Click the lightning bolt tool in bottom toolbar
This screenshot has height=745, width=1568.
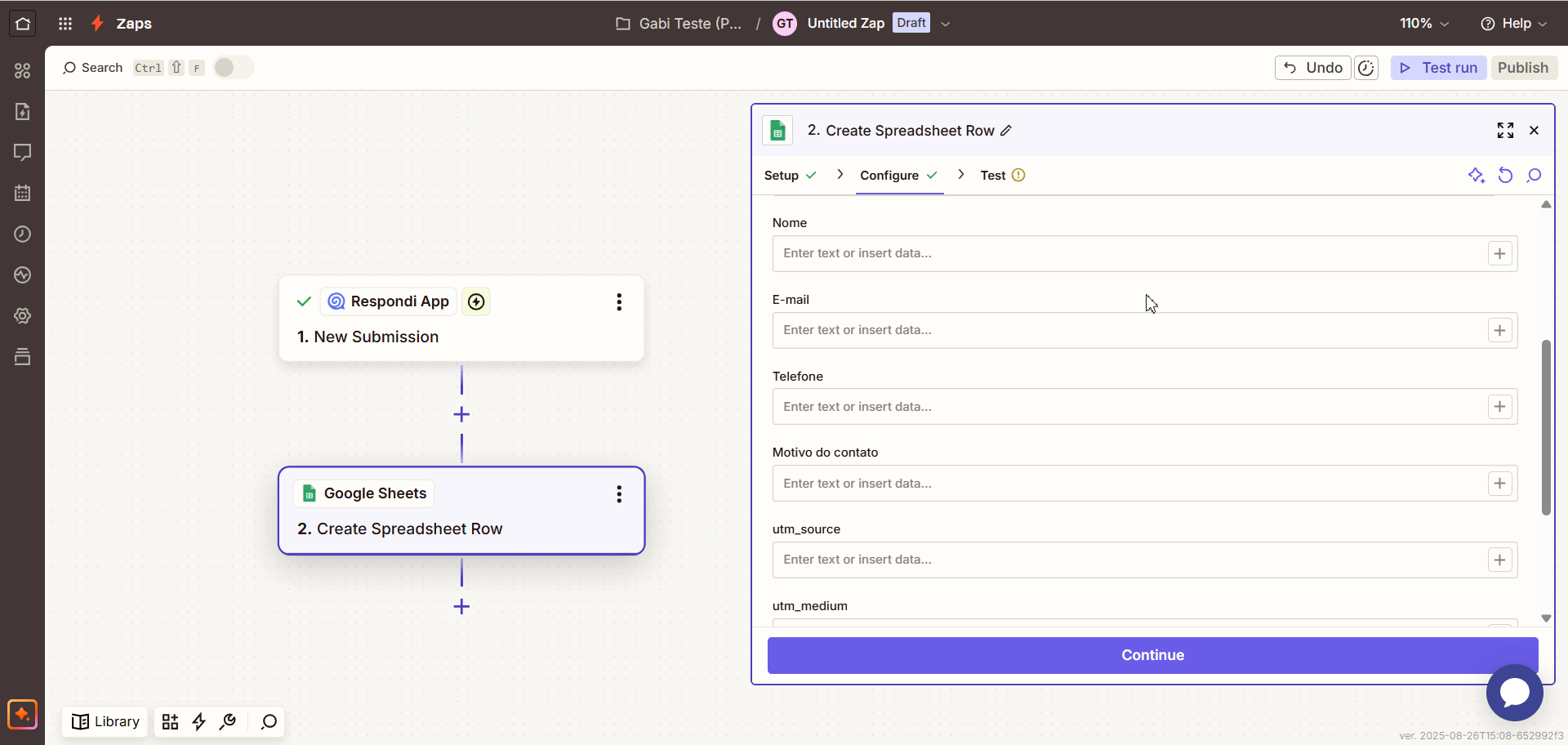198,722
